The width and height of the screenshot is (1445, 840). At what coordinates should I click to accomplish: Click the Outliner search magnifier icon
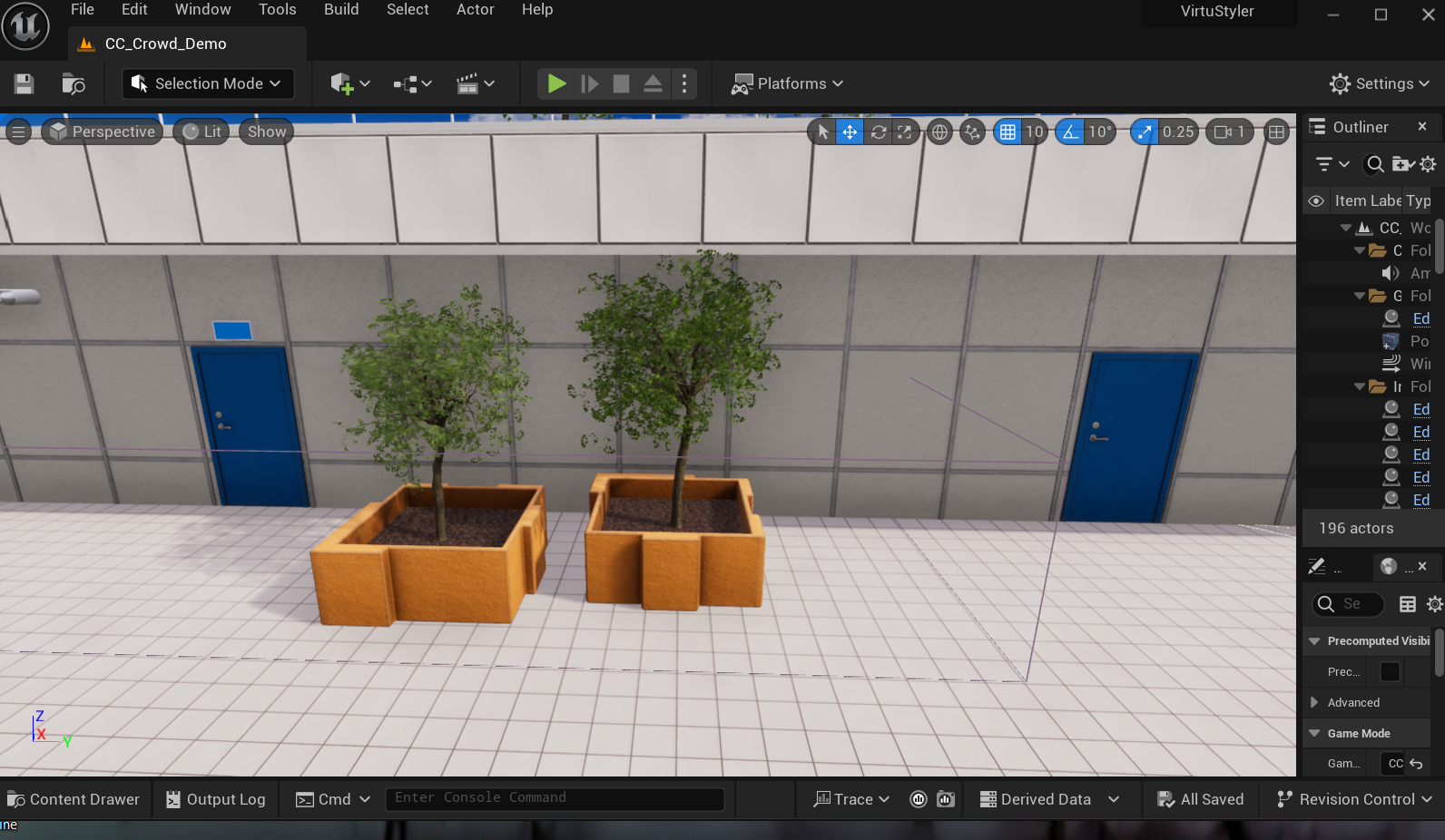[x=1375, y=164]
